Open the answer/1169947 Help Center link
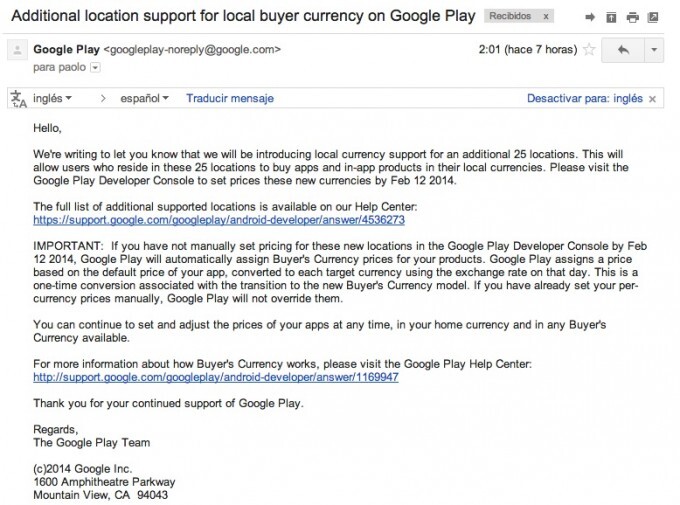The image size is (680, 505). [215, 377]
